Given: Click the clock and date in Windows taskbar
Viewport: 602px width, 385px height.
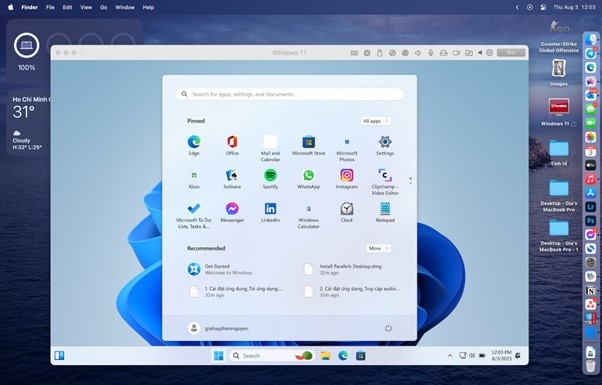Looking at the screenshot, I should click(x=501, y=355).
